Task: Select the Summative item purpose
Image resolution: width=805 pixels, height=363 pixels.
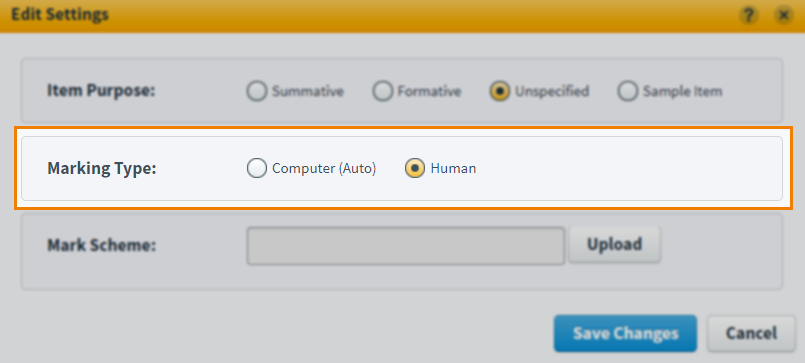Action: coord(257,91)
